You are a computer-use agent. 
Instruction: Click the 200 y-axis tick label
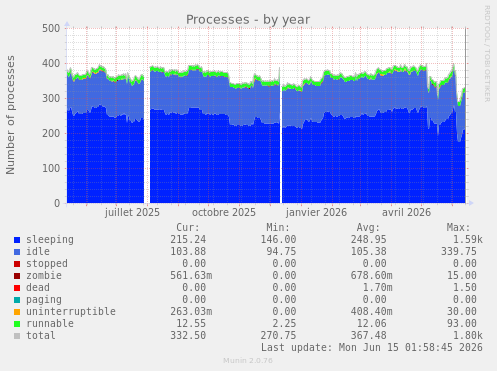click(x=51, y=133)
